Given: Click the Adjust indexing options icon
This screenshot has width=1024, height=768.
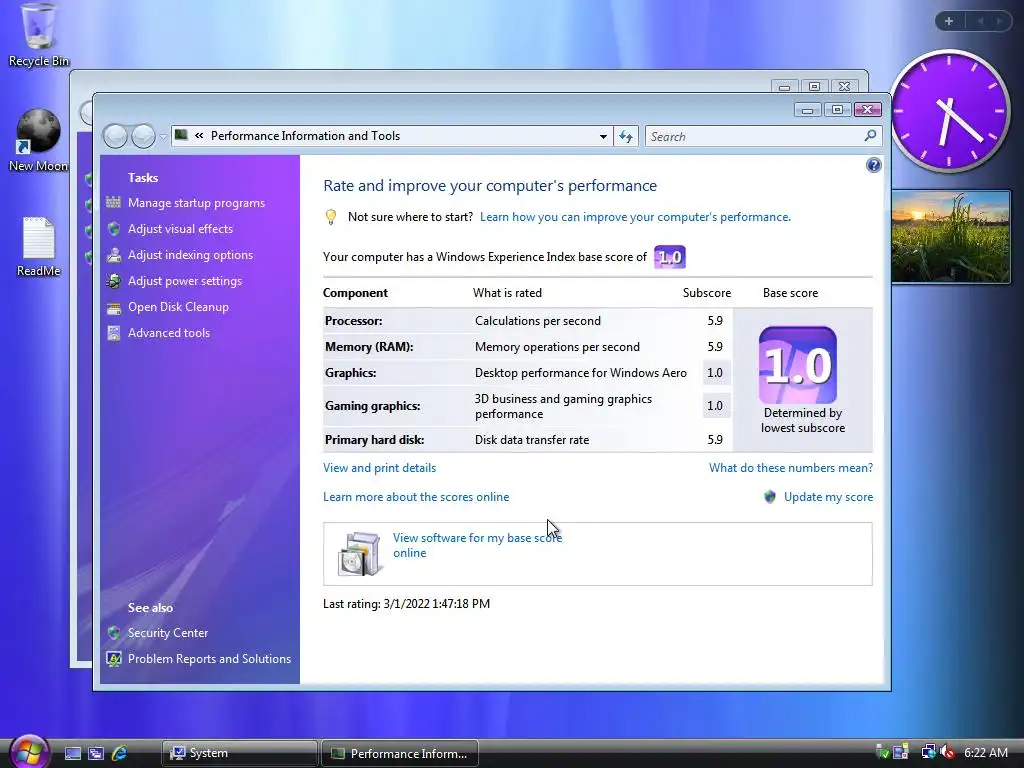Looking at the screenshot, I should pos(114,255).
